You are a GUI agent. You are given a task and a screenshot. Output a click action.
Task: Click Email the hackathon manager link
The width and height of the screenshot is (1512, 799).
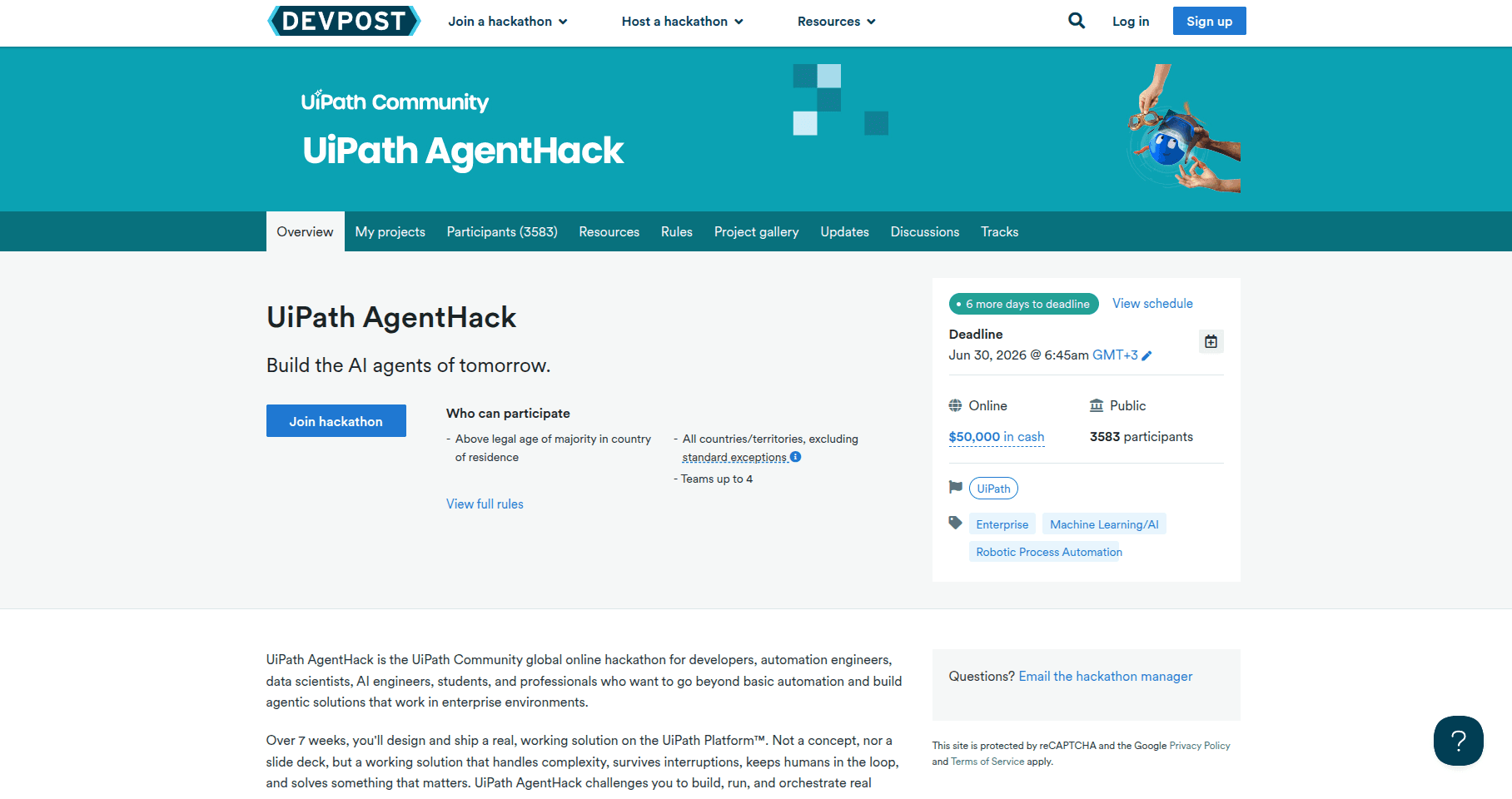(x=1105, y=677)
